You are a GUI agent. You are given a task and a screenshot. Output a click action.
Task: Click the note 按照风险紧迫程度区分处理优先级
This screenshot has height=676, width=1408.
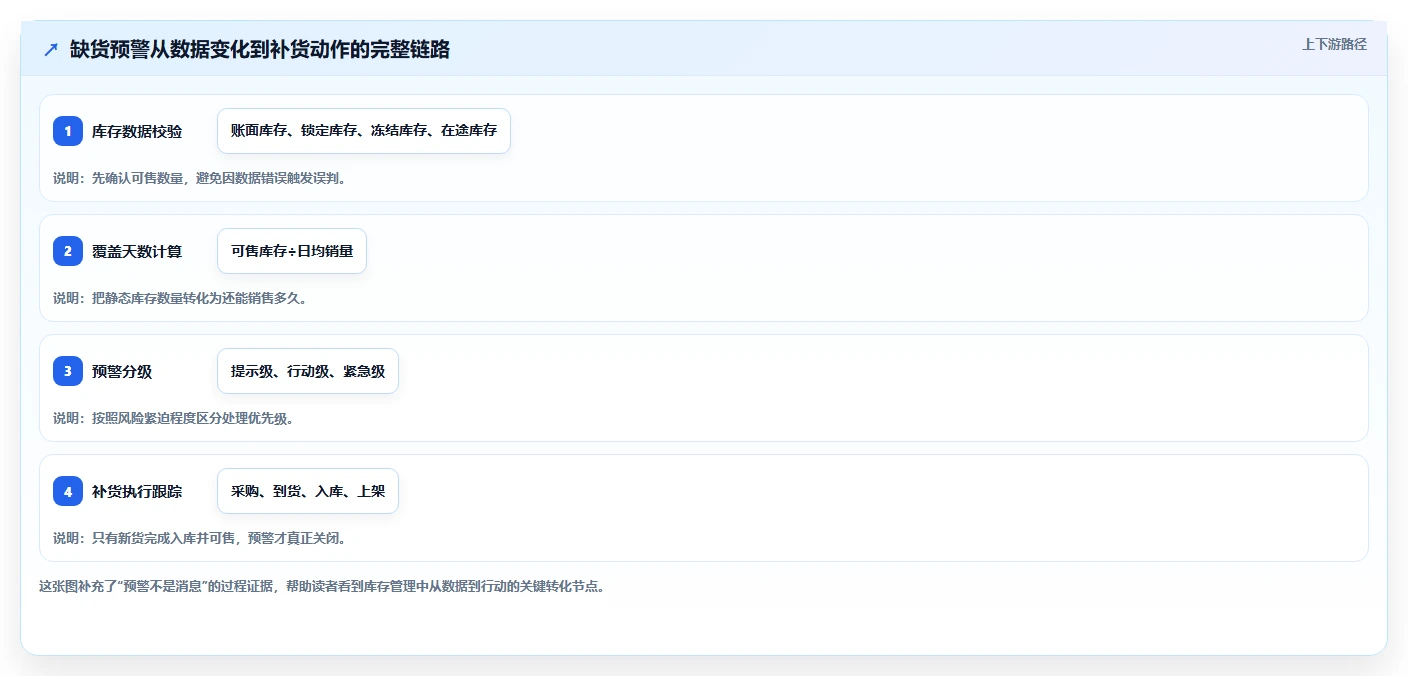pyautogui.click(x=174, y=418)
